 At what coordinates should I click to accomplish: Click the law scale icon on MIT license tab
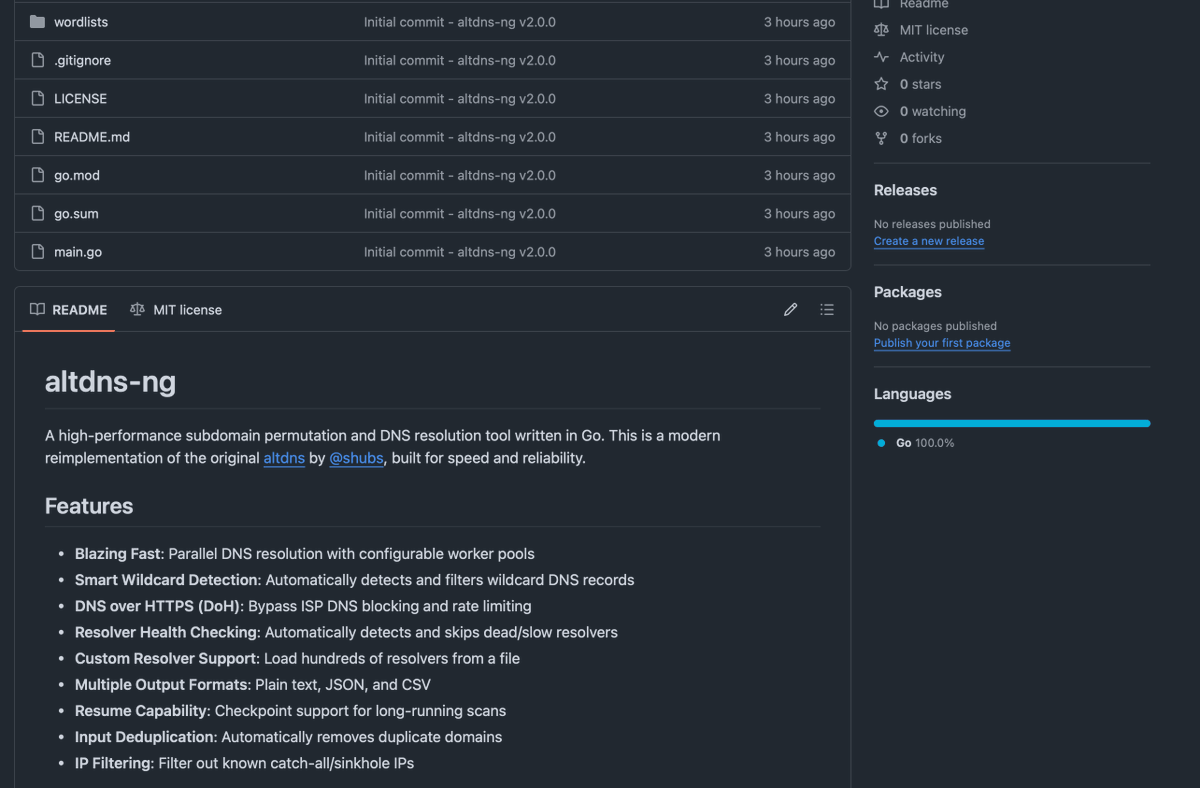click(138, 310)
